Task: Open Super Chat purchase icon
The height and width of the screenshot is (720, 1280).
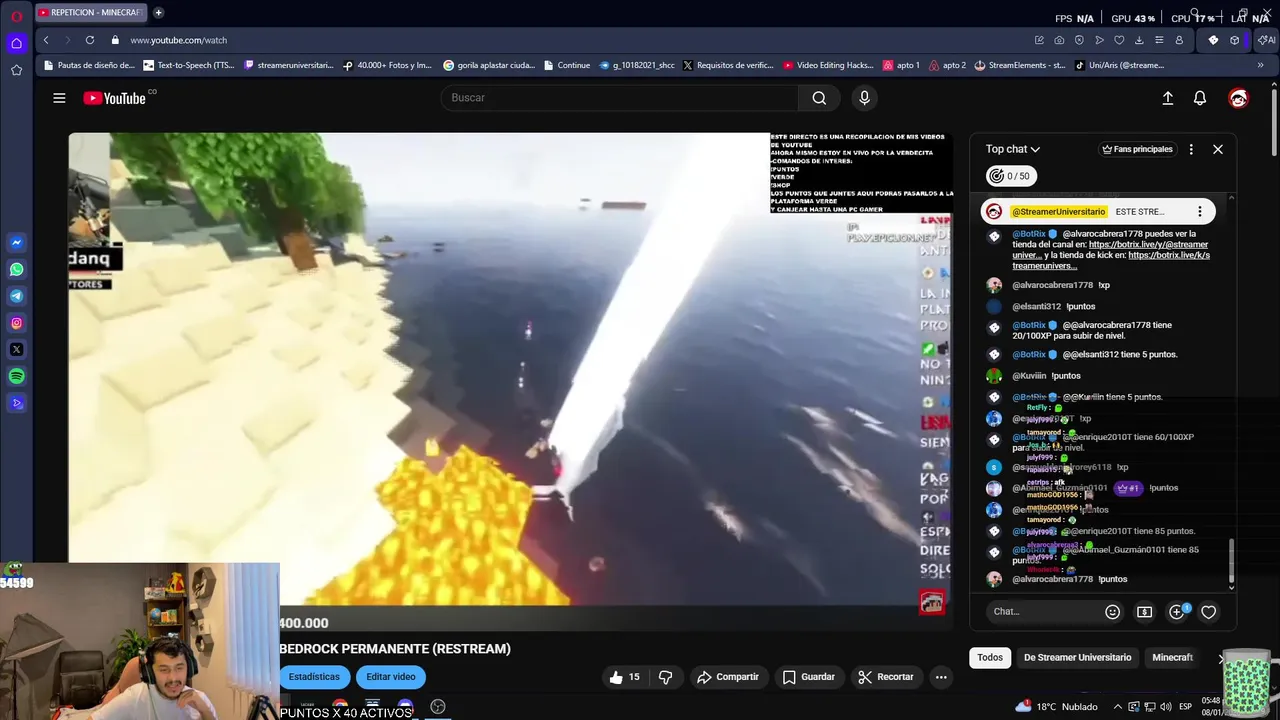Action: click(1145, 612)
